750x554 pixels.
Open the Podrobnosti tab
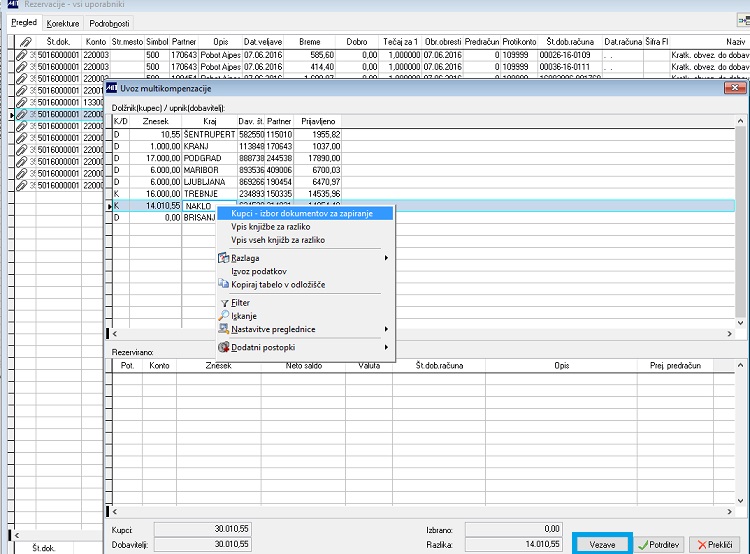109,23
